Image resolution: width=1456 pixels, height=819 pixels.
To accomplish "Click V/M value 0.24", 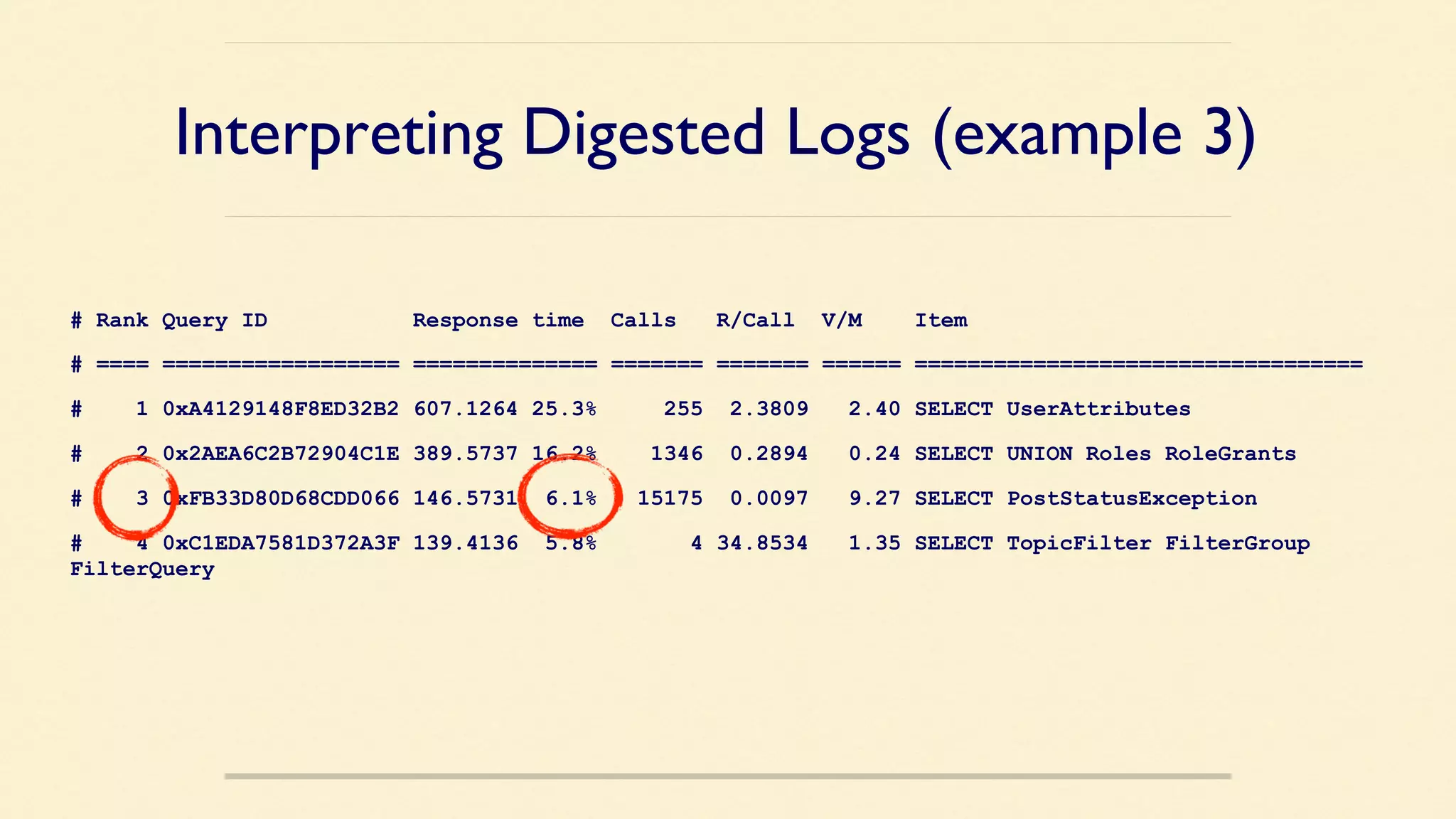I will (x=874, y=454).
